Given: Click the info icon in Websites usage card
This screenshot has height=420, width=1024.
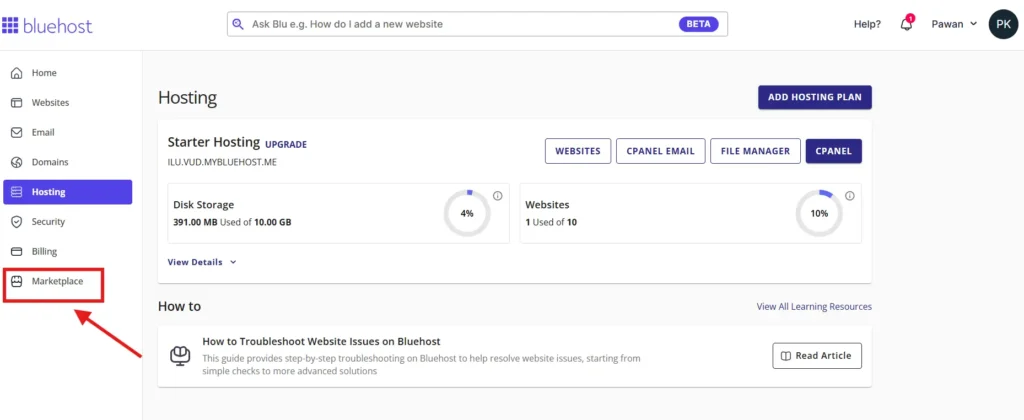Looking at the screenshot, I should [x=850, y=195].
